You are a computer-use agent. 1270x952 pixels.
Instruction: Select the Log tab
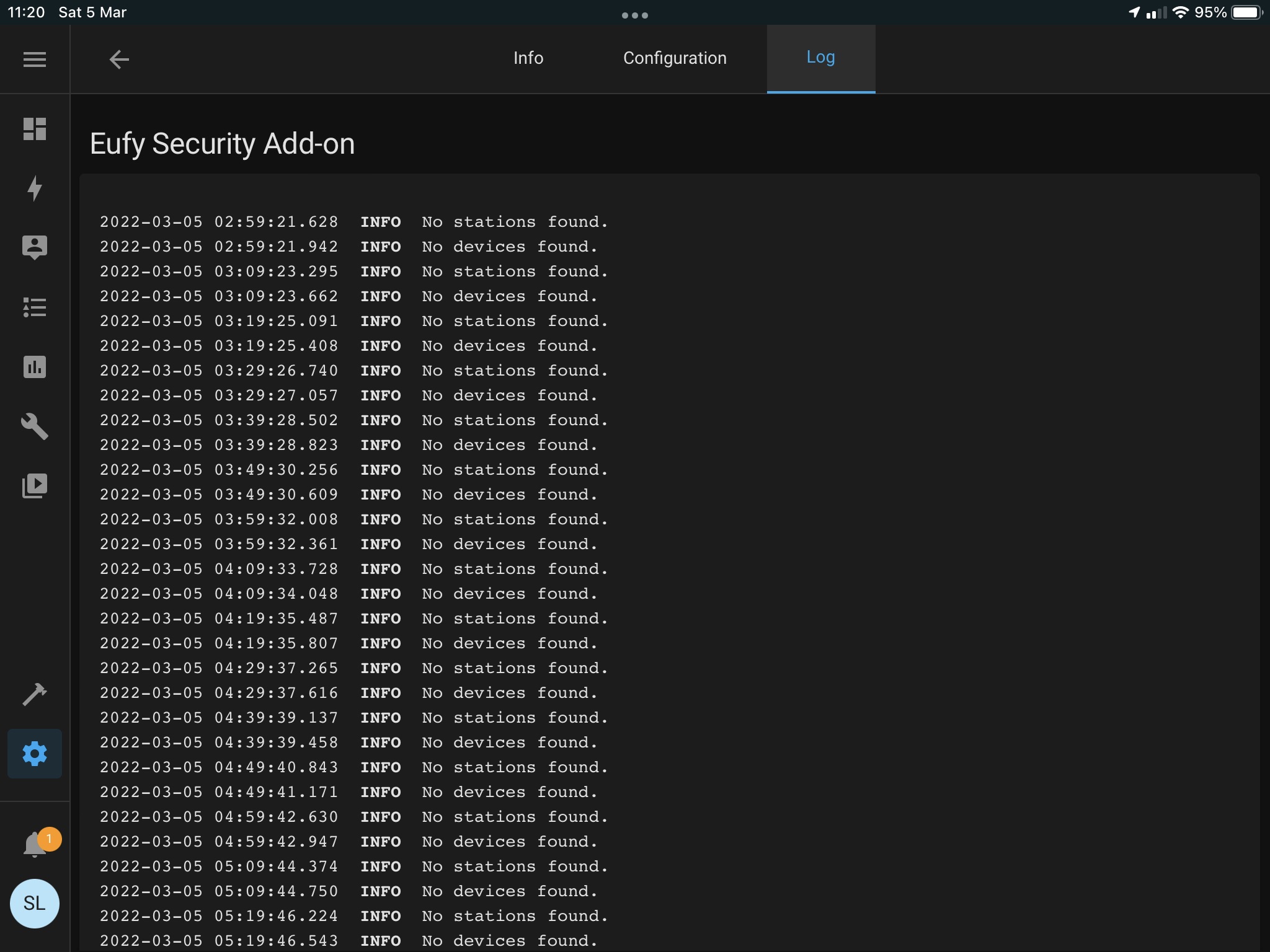point(820,58)
